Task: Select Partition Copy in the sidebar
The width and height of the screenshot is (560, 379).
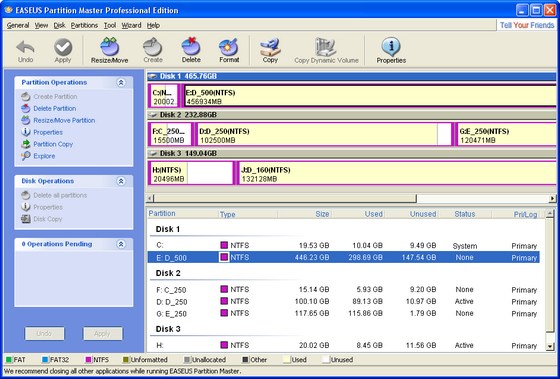Action: tap(47, 144)
